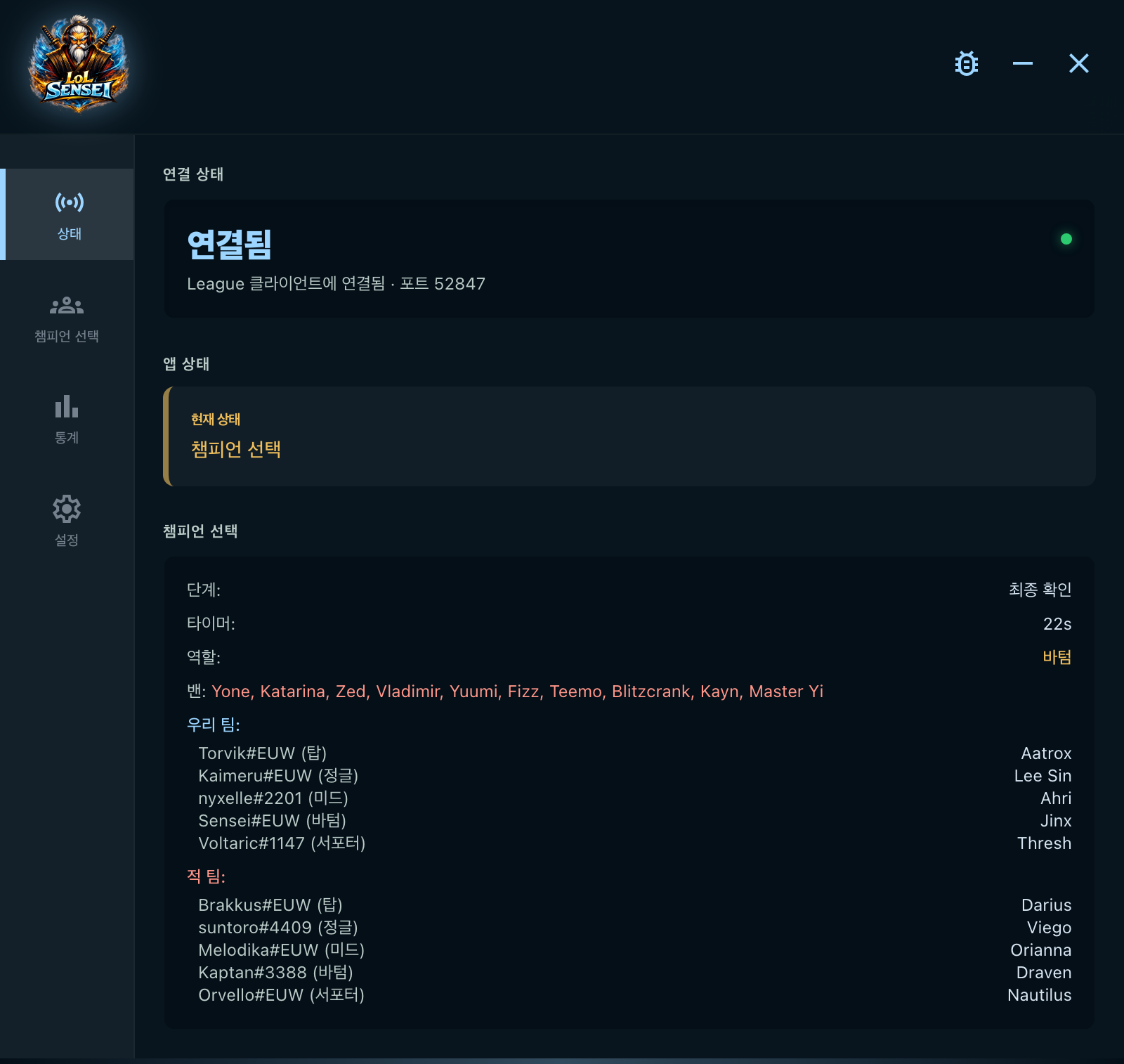Select player nyxelle#2201 (미드)

click(x=273, y=798)
